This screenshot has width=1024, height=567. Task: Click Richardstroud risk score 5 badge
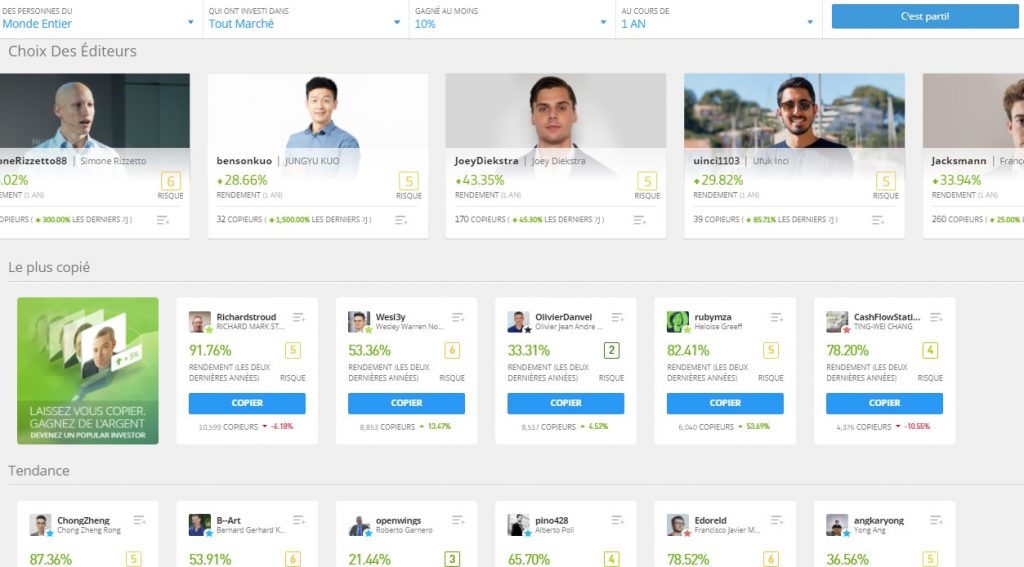click(x=293, y=351)
